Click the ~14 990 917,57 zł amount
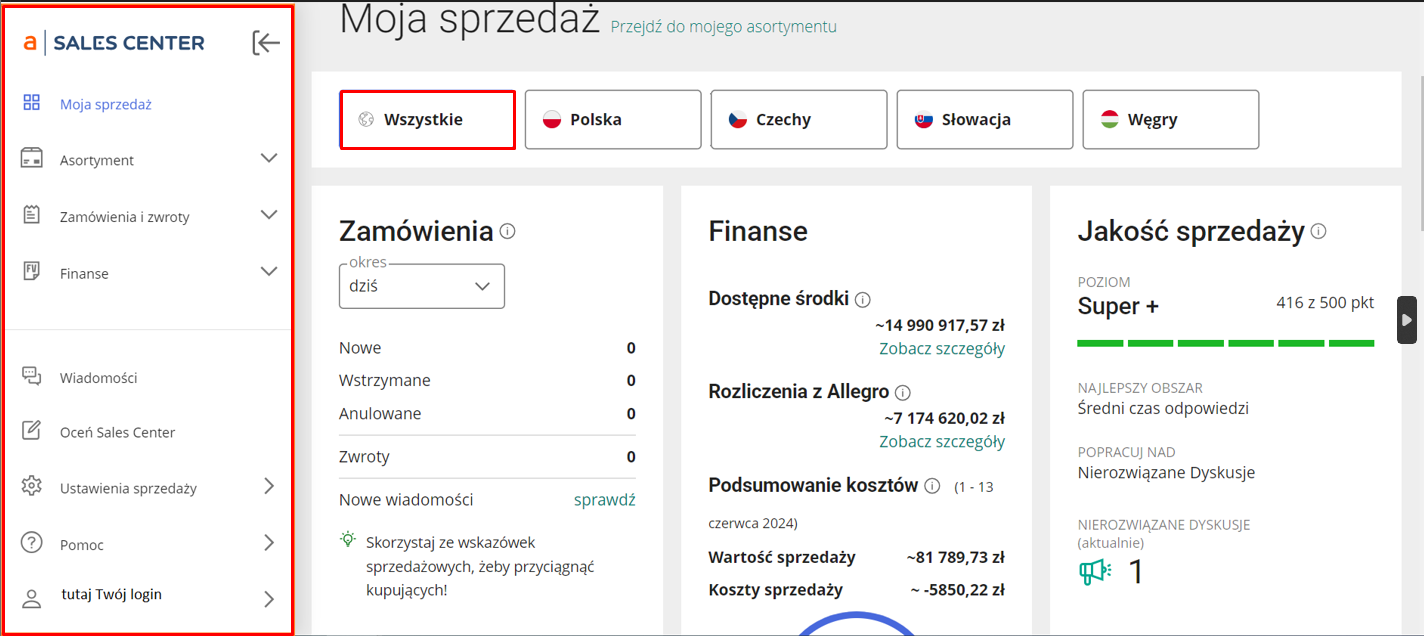 click(x=940, y=325)
